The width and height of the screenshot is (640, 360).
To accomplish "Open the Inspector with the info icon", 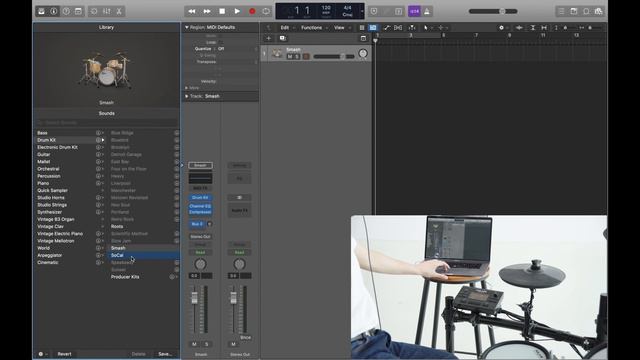I will click(53, 11).
